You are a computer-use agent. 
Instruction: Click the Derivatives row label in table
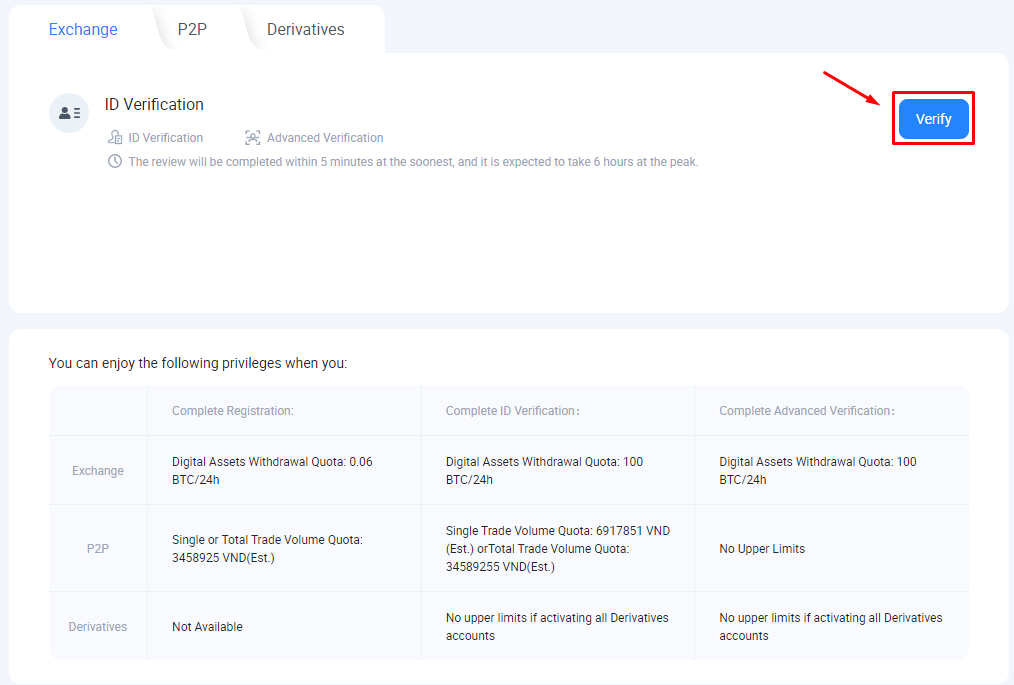click(x=98, y=627)
